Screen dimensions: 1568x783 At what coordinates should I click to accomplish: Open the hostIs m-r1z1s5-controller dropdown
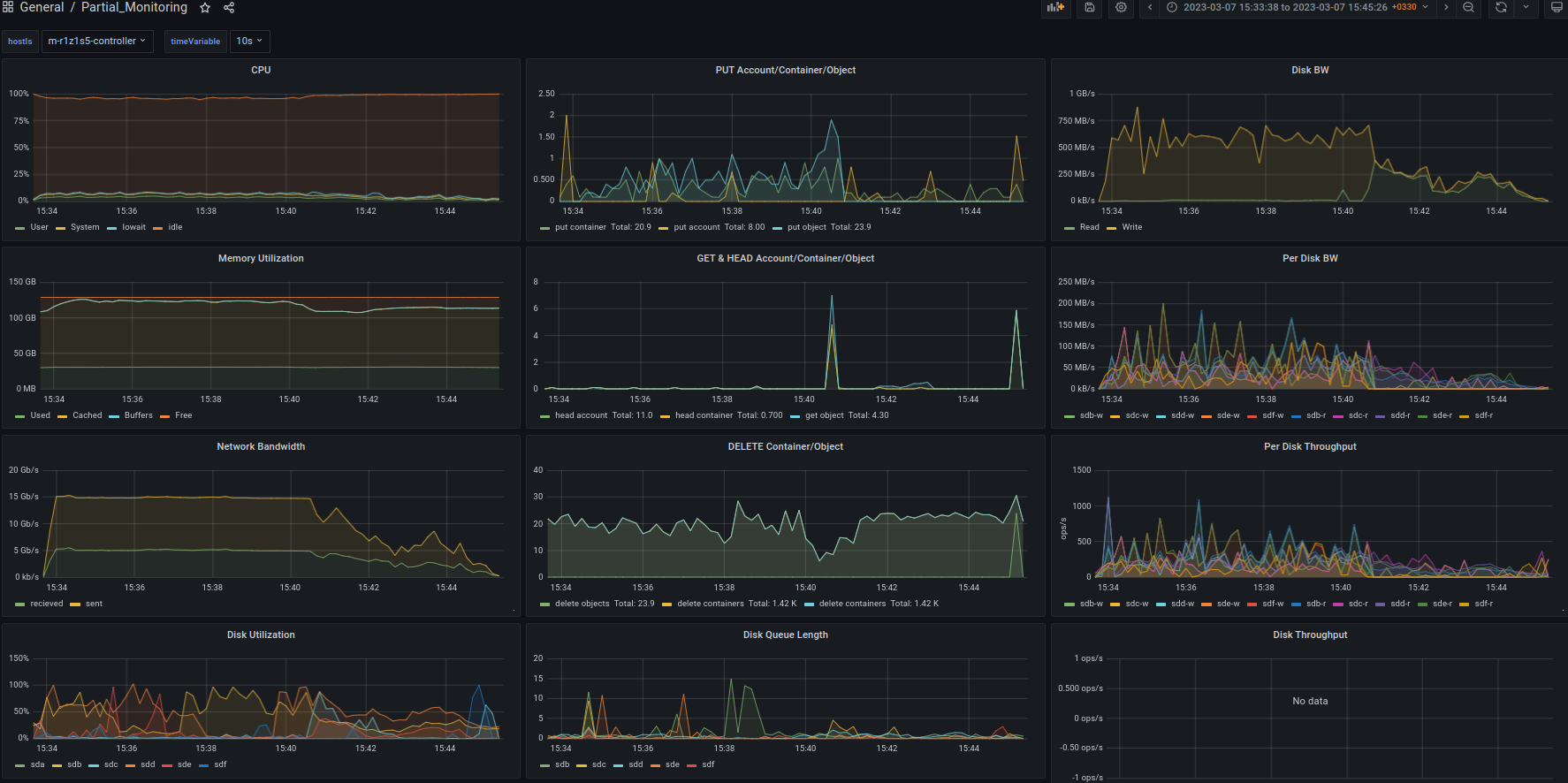click(x=97, y=42)
